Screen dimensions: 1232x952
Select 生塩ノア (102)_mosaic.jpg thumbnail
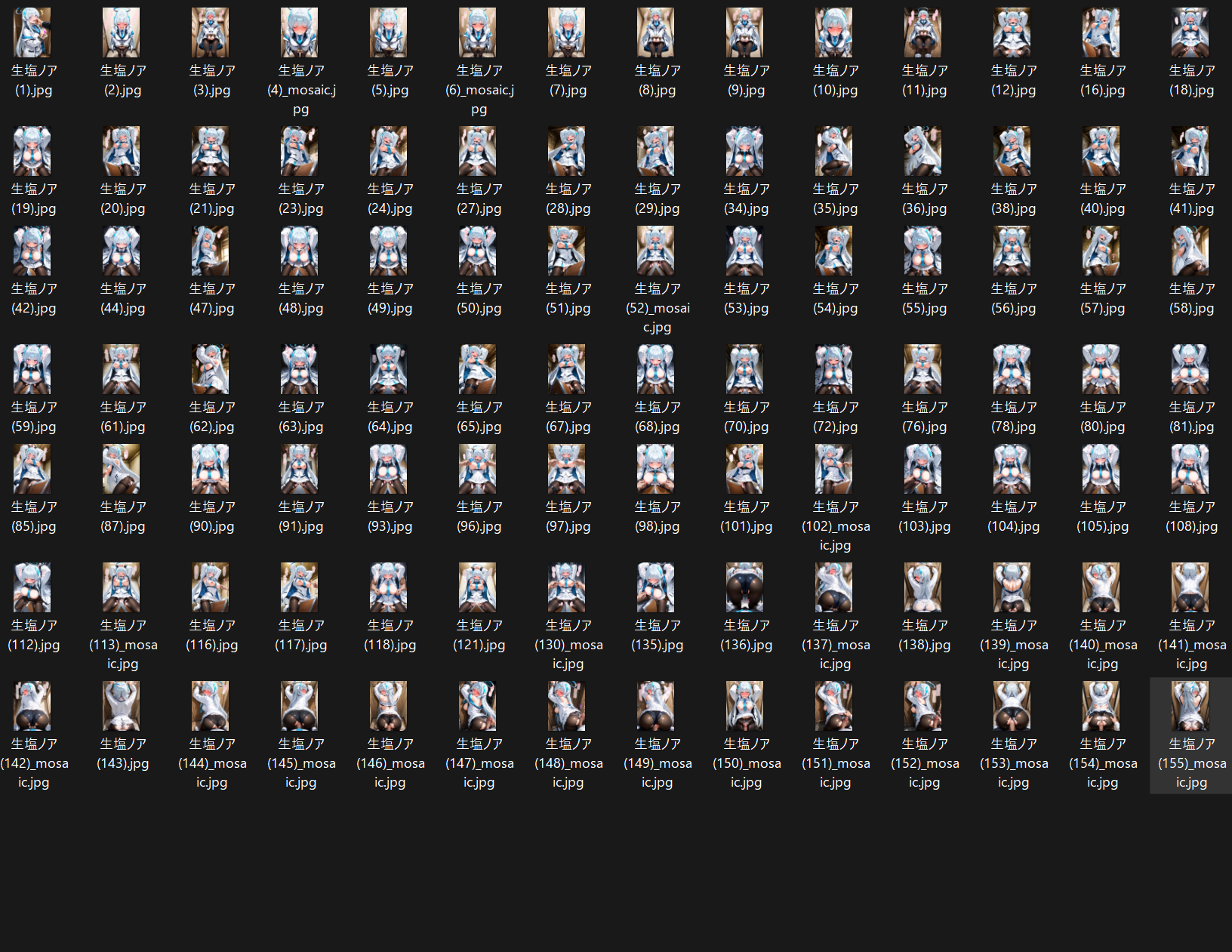tap(835, 469)
